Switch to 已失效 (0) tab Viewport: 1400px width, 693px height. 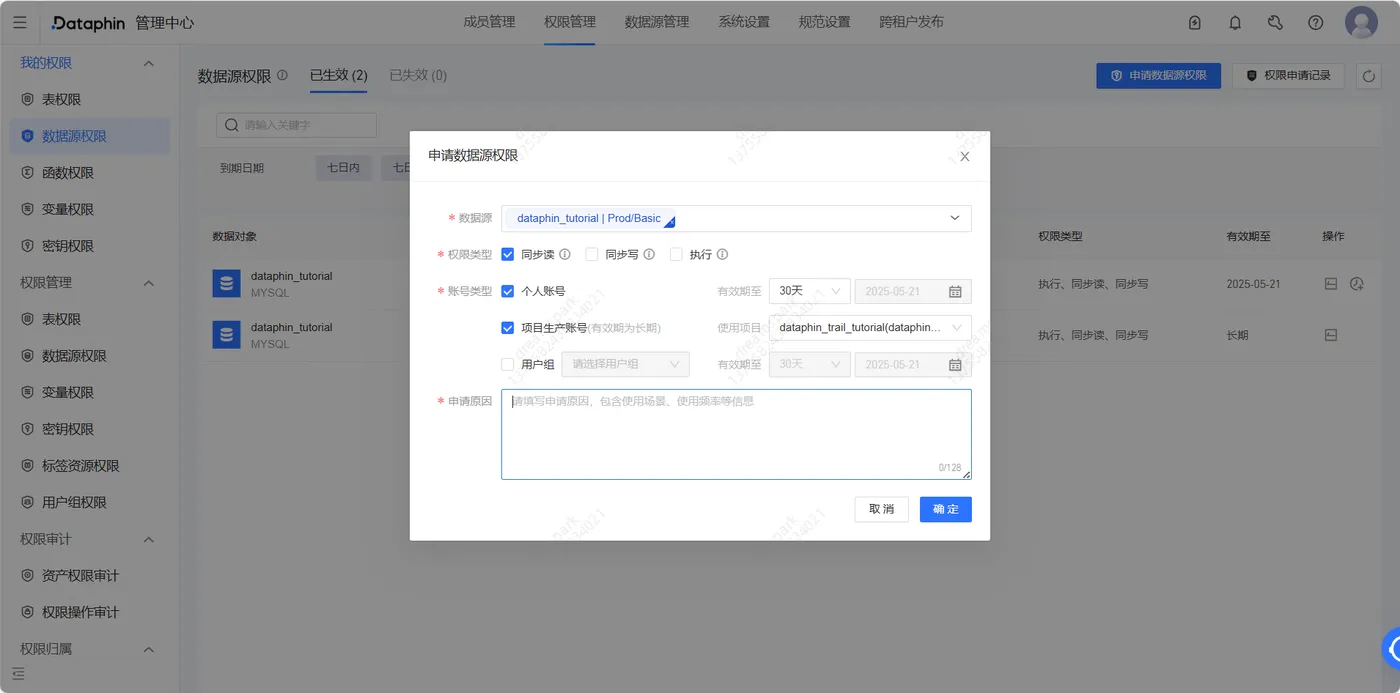click(418, 75)
